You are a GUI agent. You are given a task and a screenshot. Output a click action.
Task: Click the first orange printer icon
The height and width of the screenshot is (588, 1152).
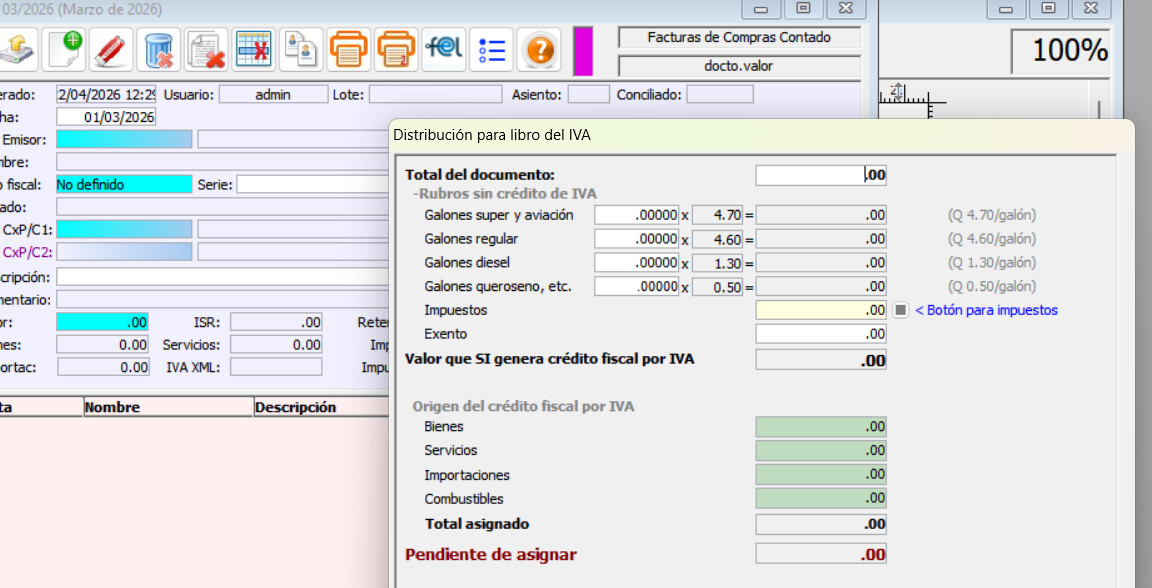(x=348, y=48)
